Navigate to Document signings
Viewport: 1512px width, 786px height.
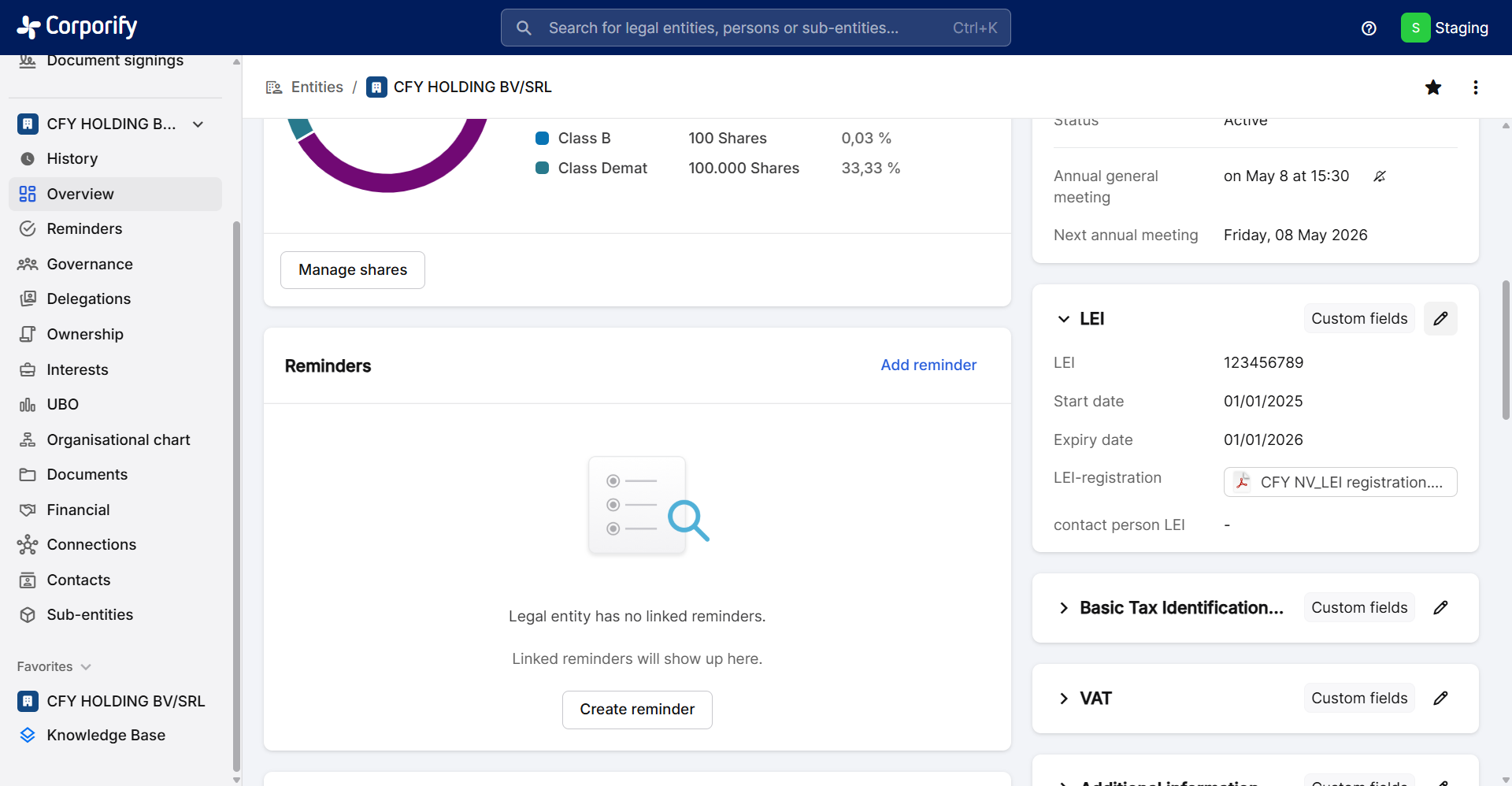(115, 61)
